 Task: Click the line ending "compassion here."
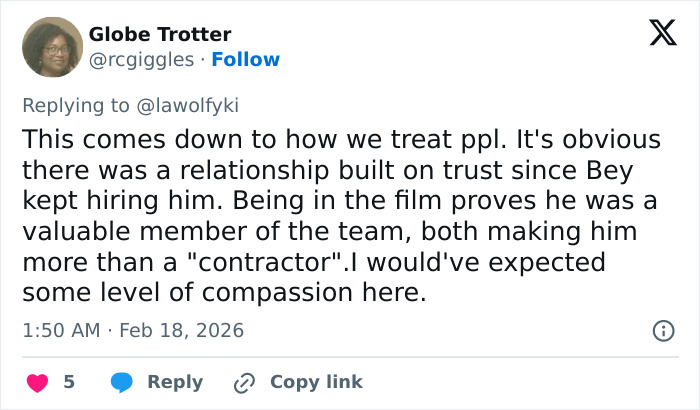(223, 293)
